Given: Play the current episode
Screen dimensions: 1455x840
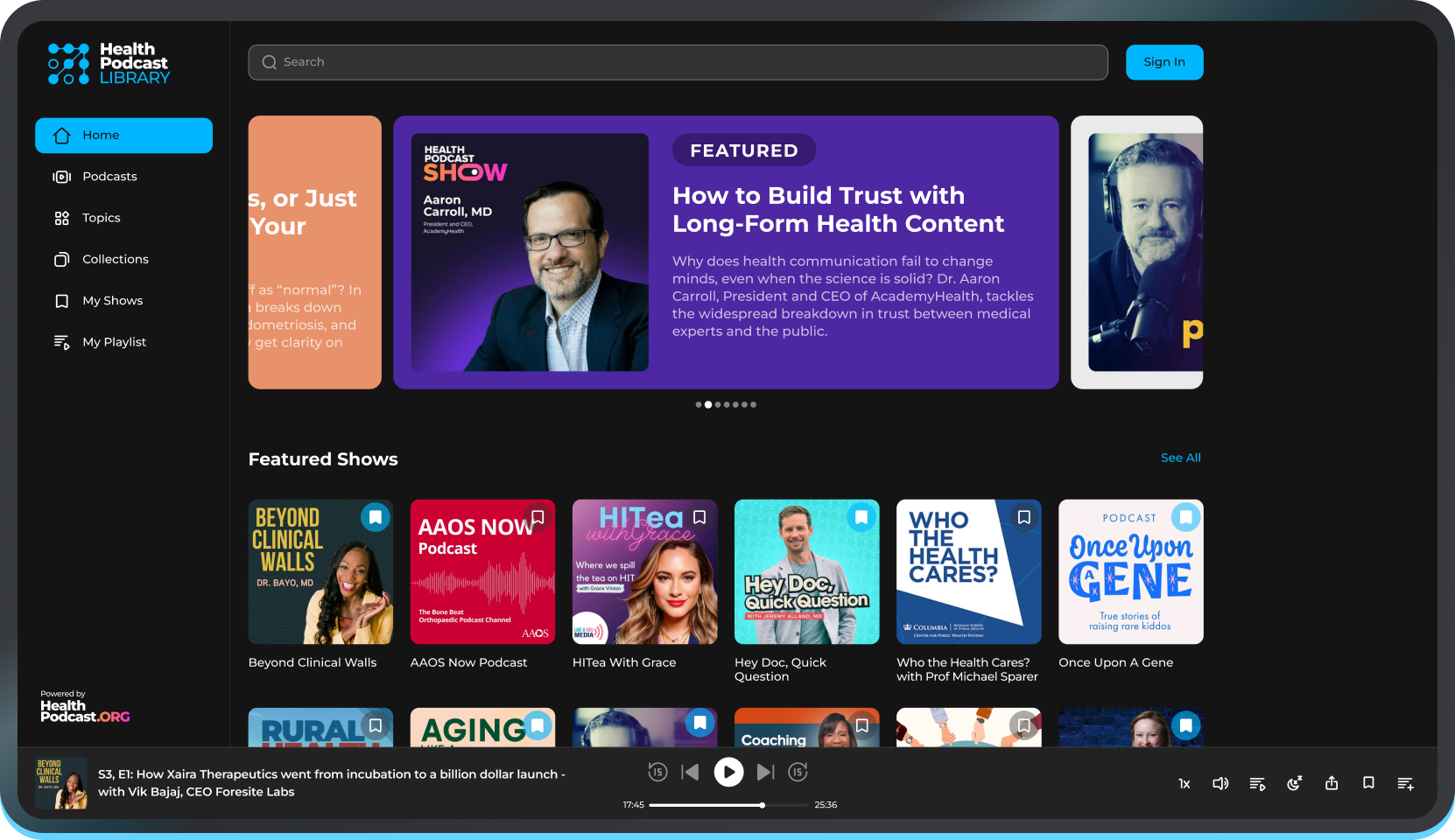Looking at the screenshot, I should click(x=728, y=772).
